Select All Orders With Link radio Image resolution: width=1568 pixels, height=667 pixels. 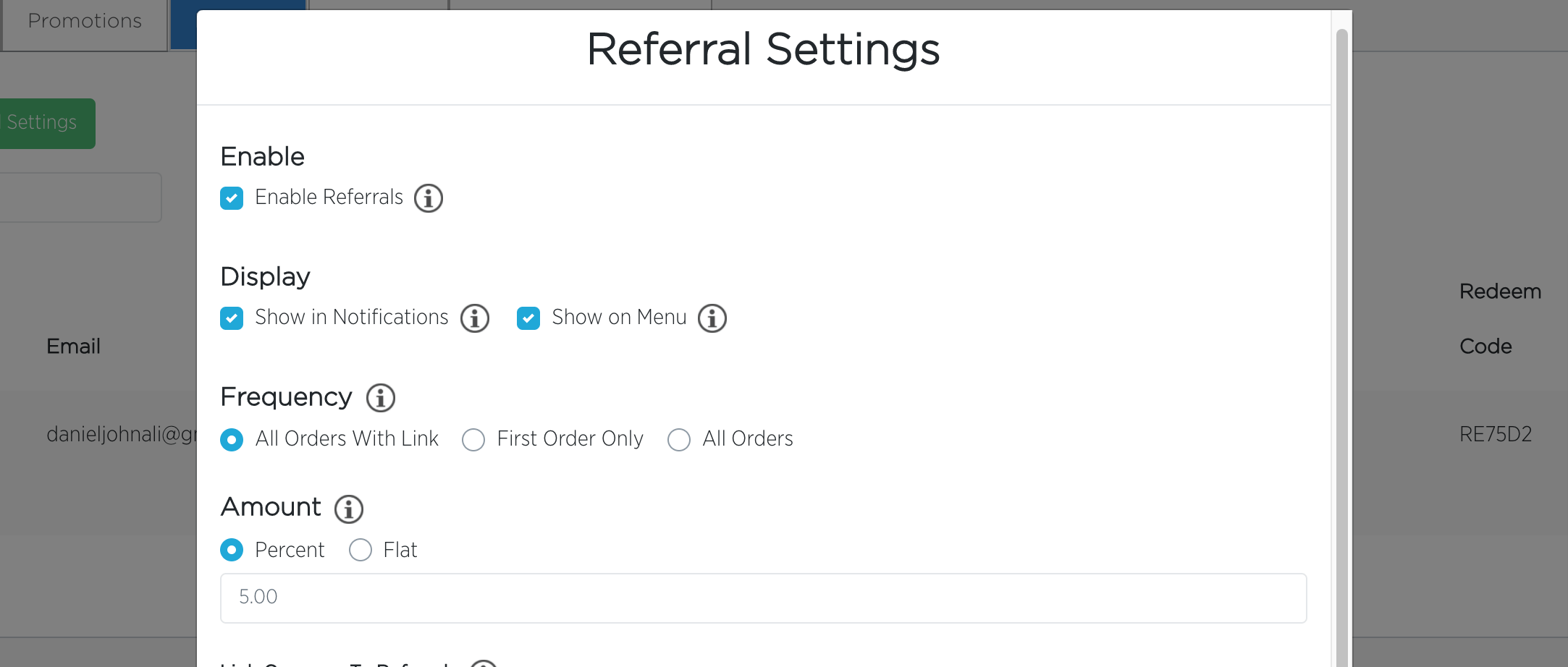232,440
